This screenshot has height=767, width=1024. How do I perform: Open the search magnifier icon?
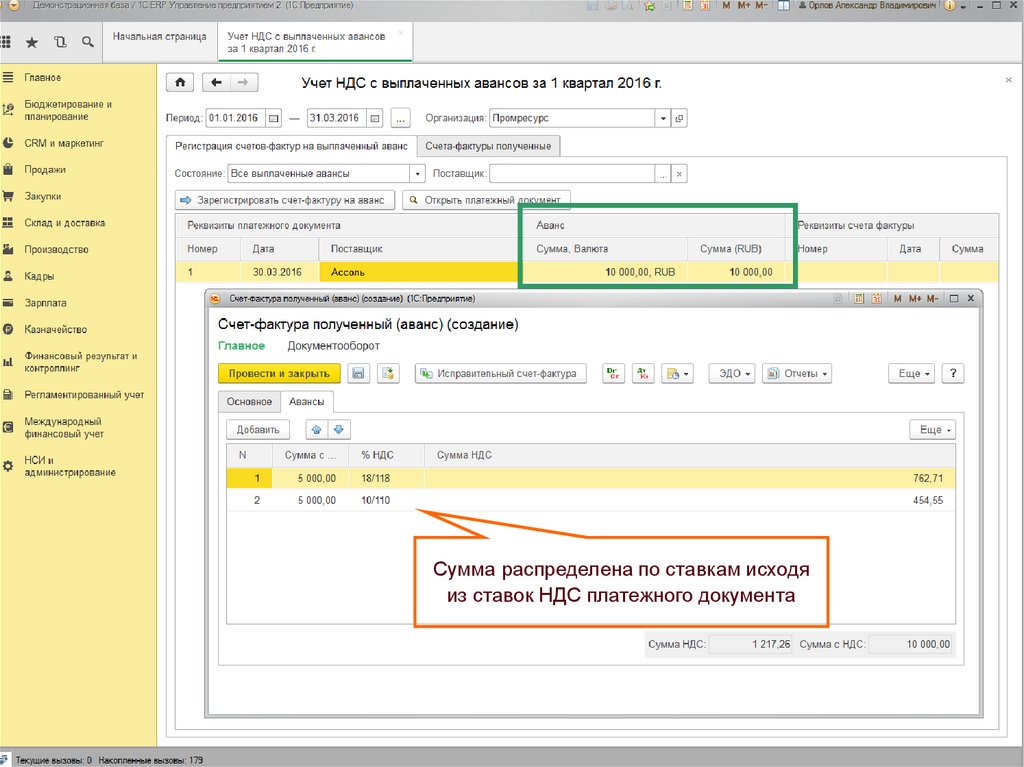(x=88, y=42)
